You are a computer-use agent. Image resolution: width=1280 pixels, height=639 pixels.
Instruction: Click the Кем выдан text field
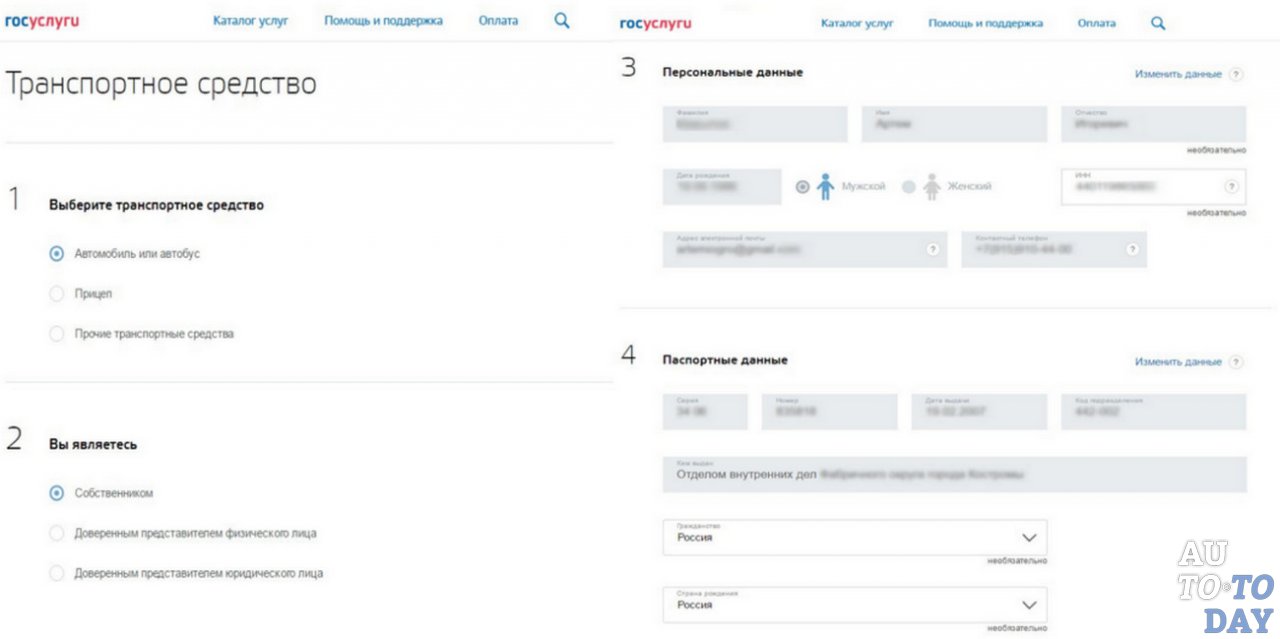(954, 475)
